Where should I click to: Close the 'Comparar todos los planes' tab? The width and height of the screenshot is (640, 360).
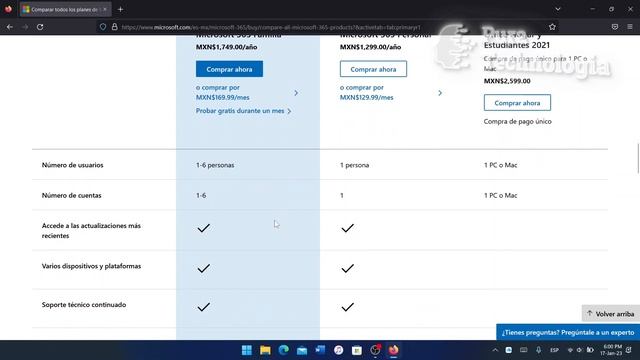click(105, 9)
